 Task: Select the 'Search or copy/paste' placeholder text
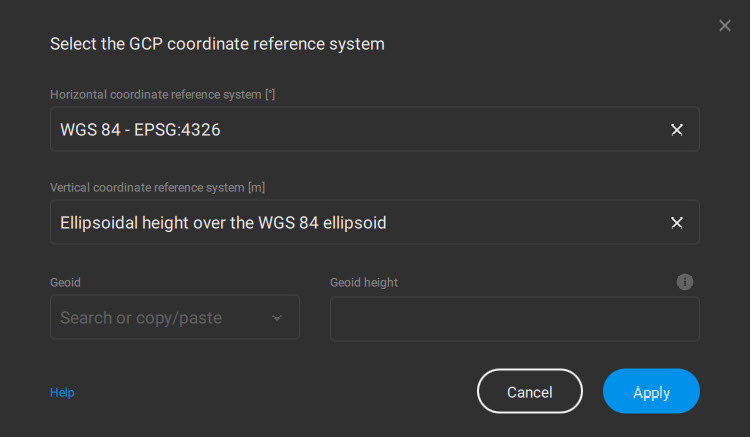[x=141, y=318]
